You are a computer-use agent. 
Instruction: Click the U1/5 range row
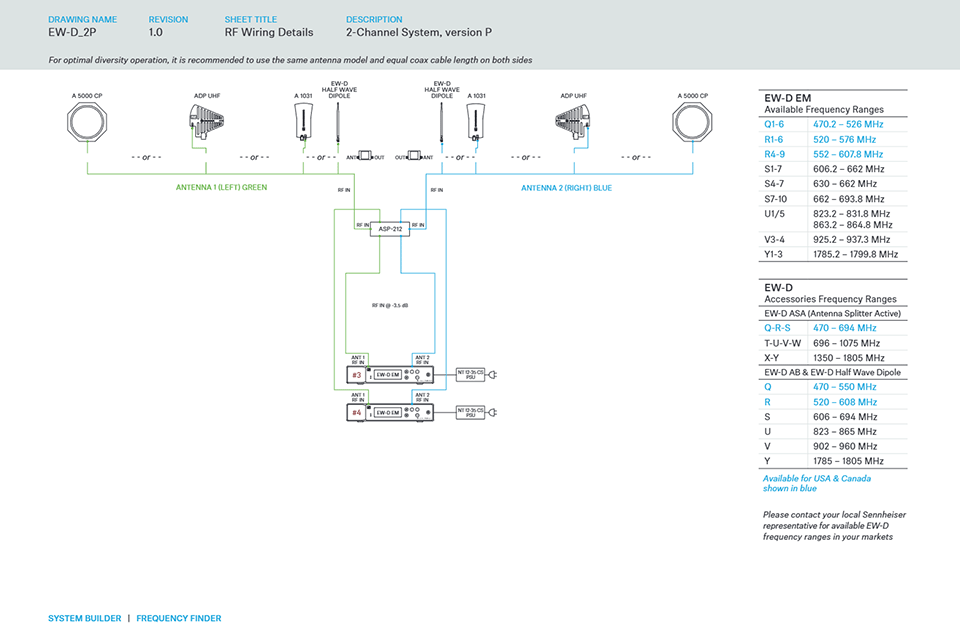point(833,219)
